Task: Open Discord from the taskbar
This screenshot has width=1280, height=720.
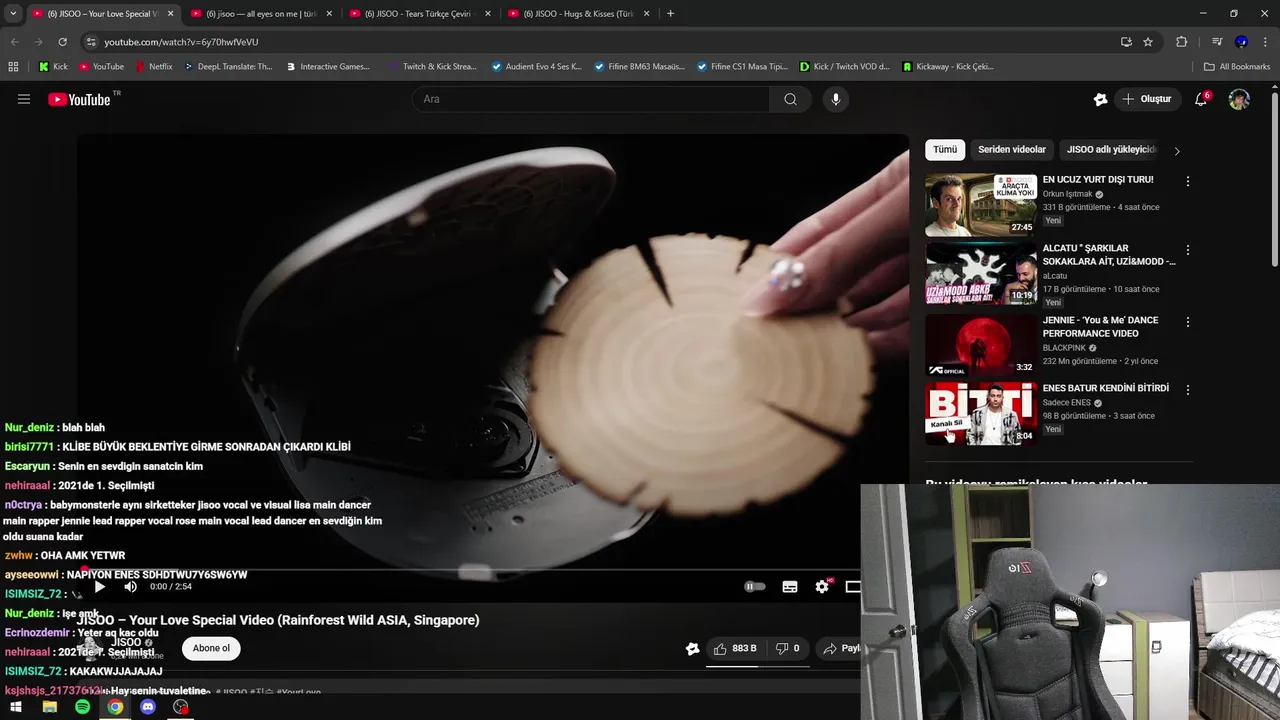Action: click(148, 707)
